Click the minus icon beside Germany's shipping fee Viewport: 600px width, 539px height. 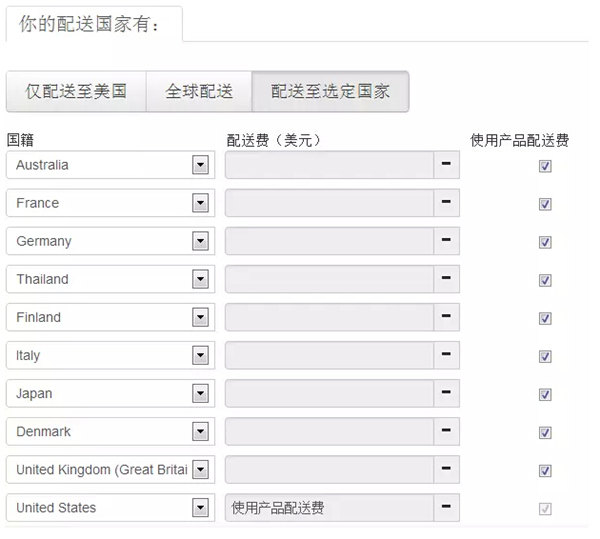tap(446, 241)
